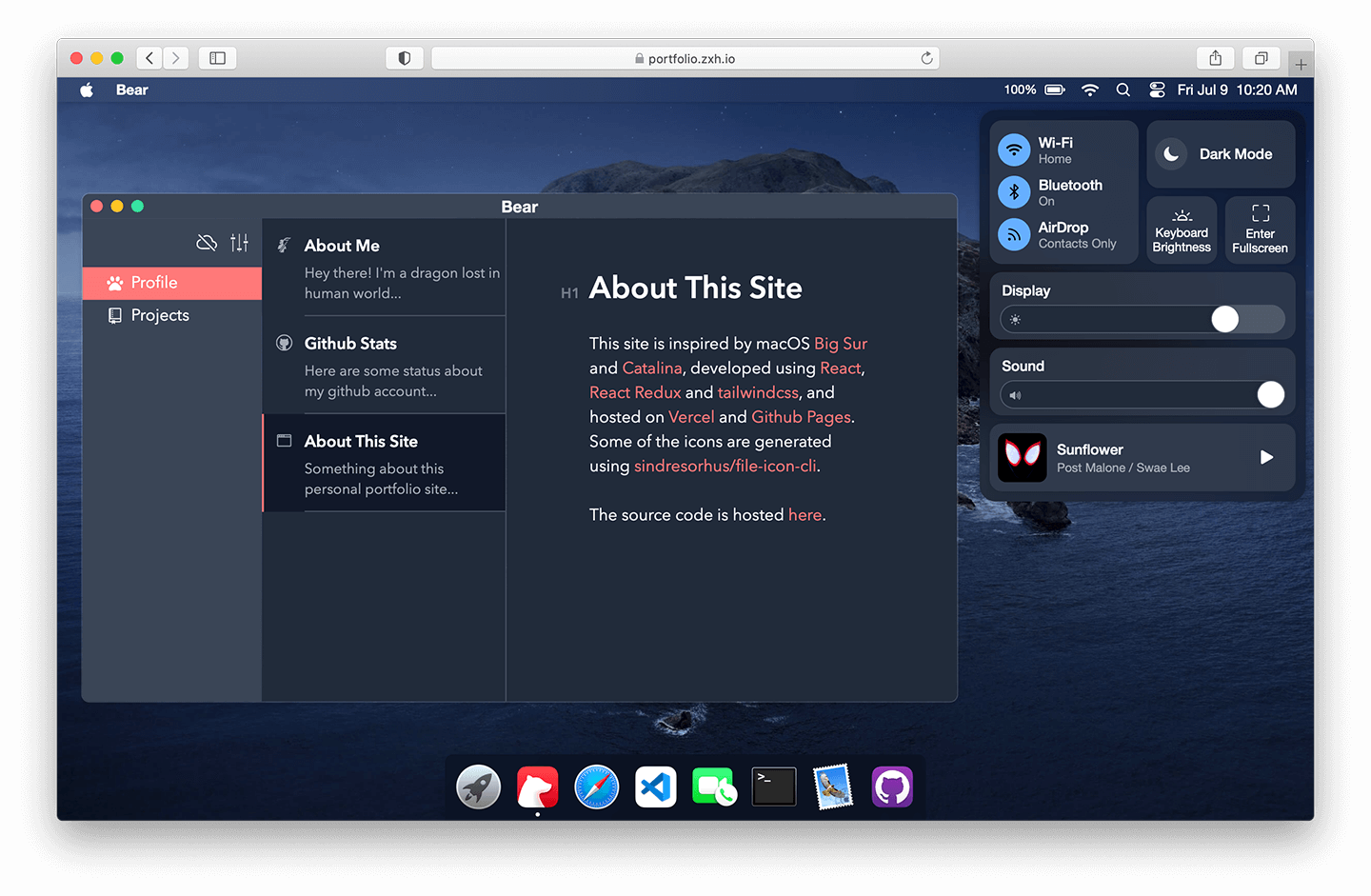Screen dimensions: 1371x896
Task: Open Launchpad rocket icon in dock
Action: click(478, 787)
